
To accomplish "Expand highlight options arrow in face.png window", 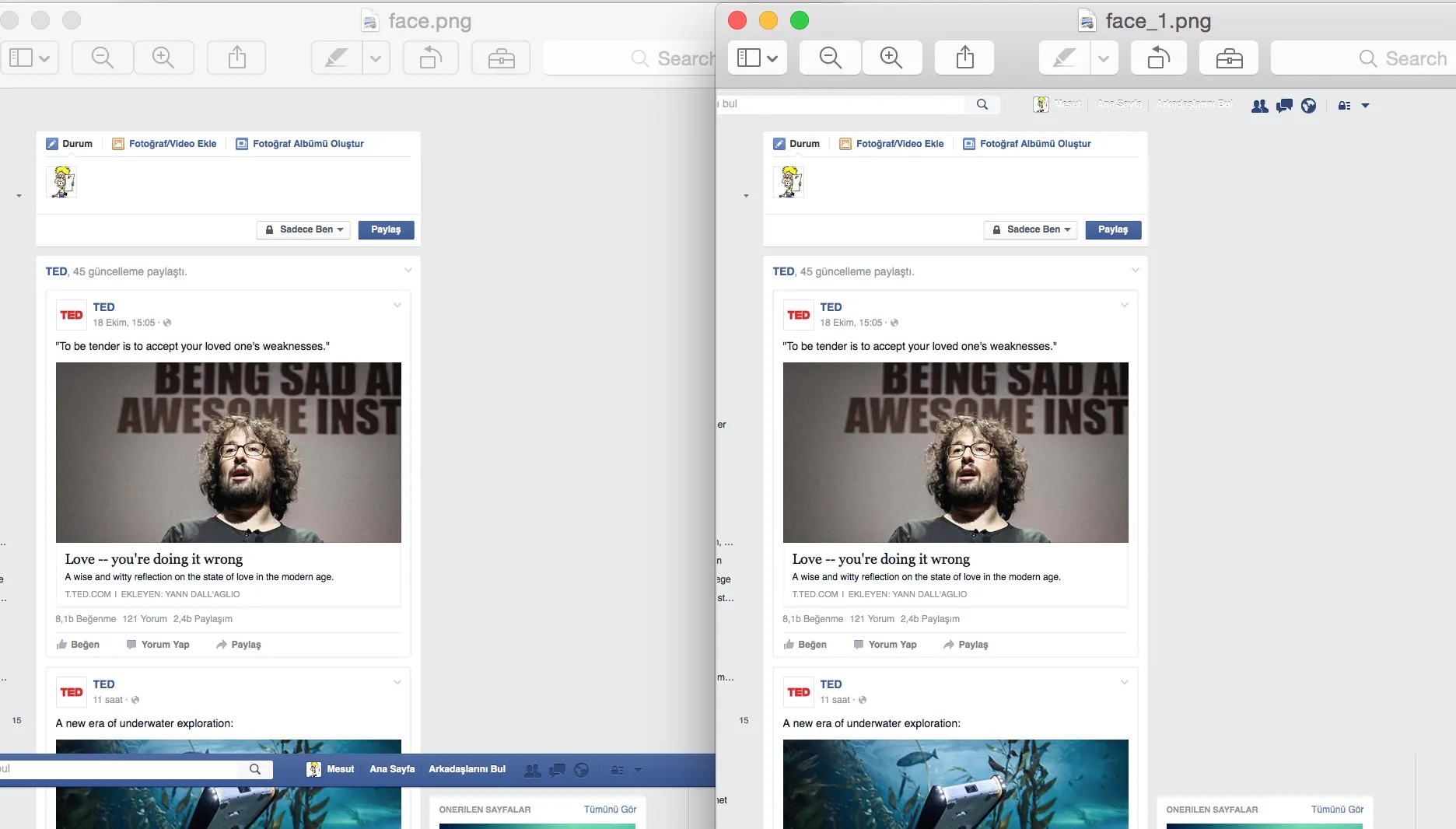I will coord(376,58).
